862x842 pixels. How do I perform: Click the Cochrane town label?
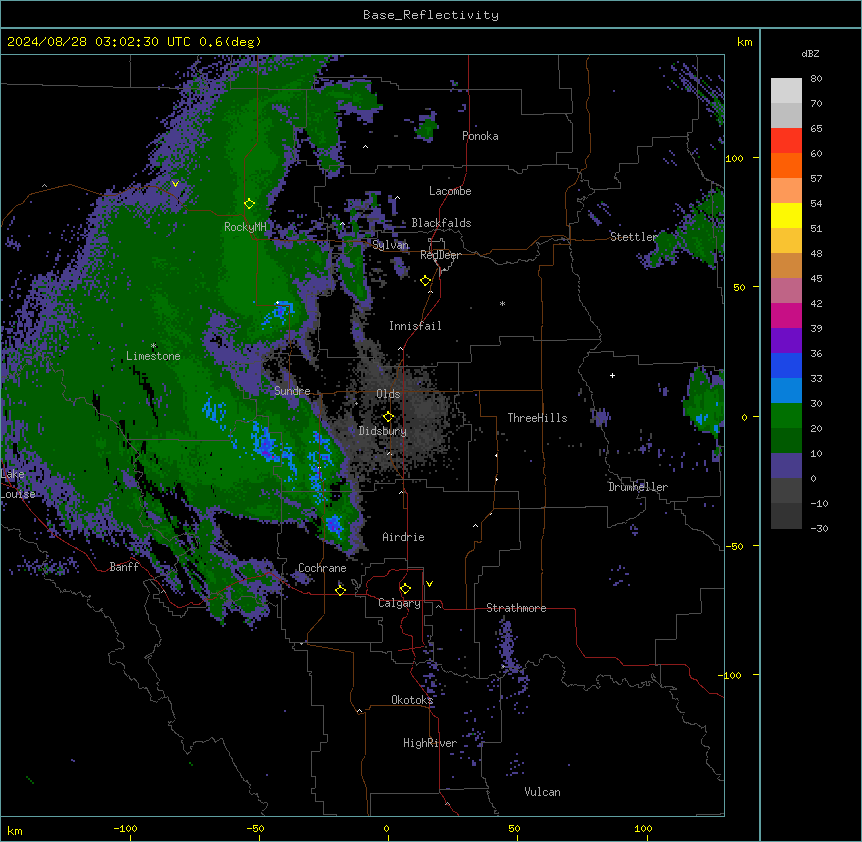coord(322,568)
